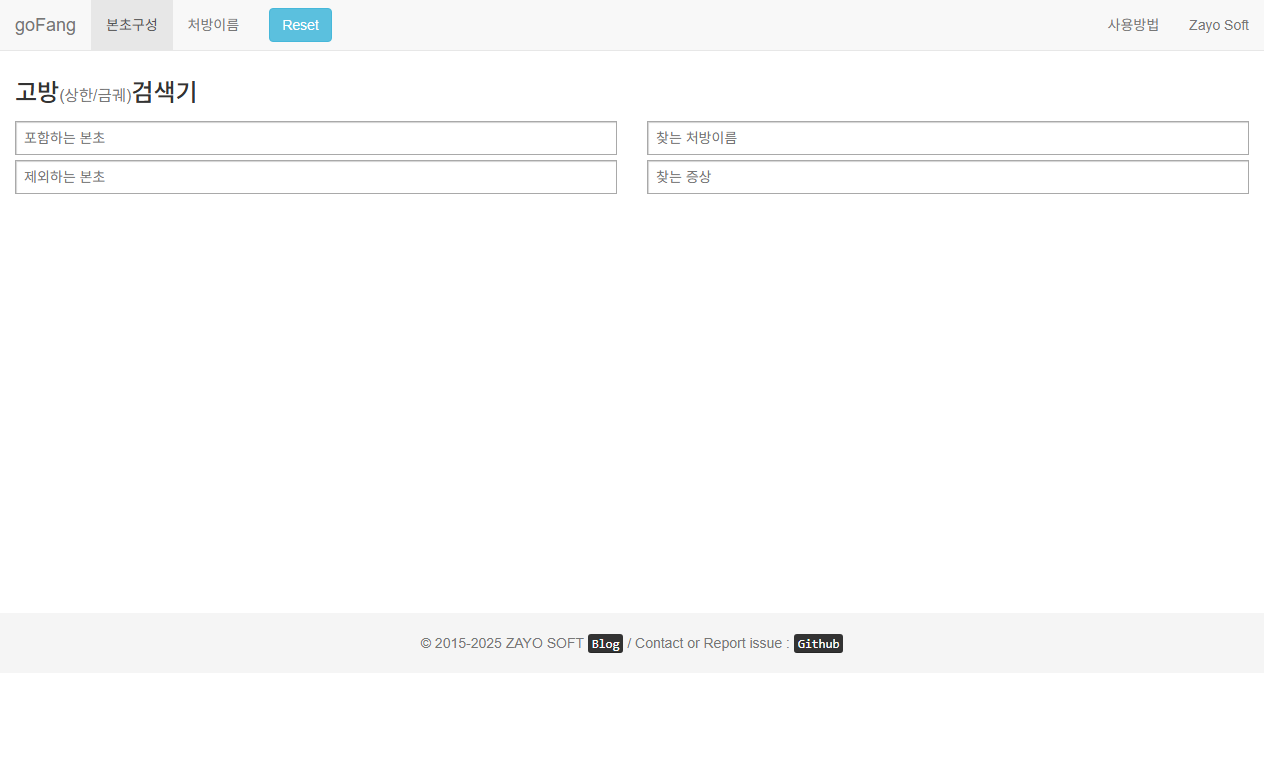Click empty navbar space right of Reset
1280x768 pixels.
pos(700,25)
